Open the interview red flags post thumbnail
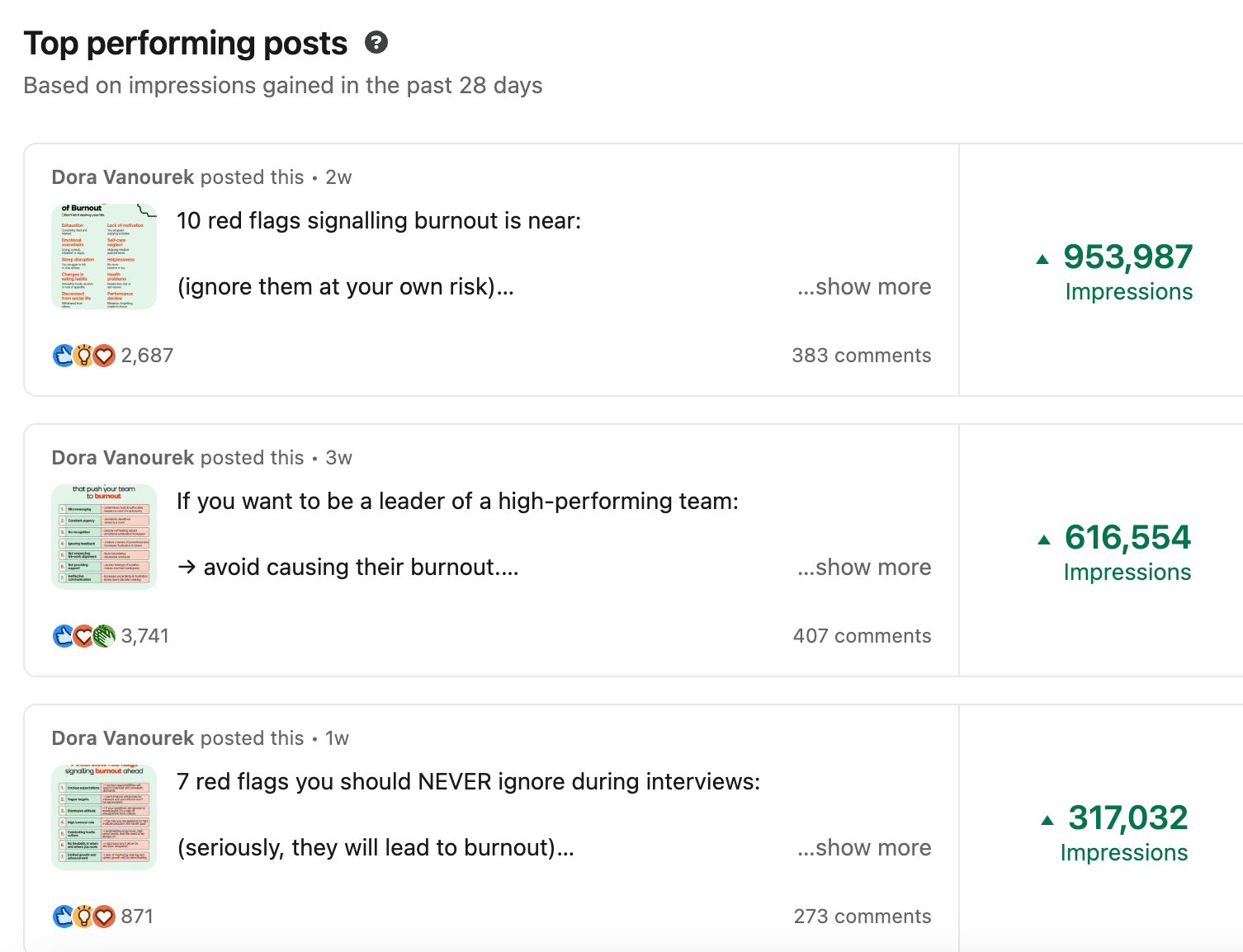Screen dimensions: 1243x952 point(104,818)
